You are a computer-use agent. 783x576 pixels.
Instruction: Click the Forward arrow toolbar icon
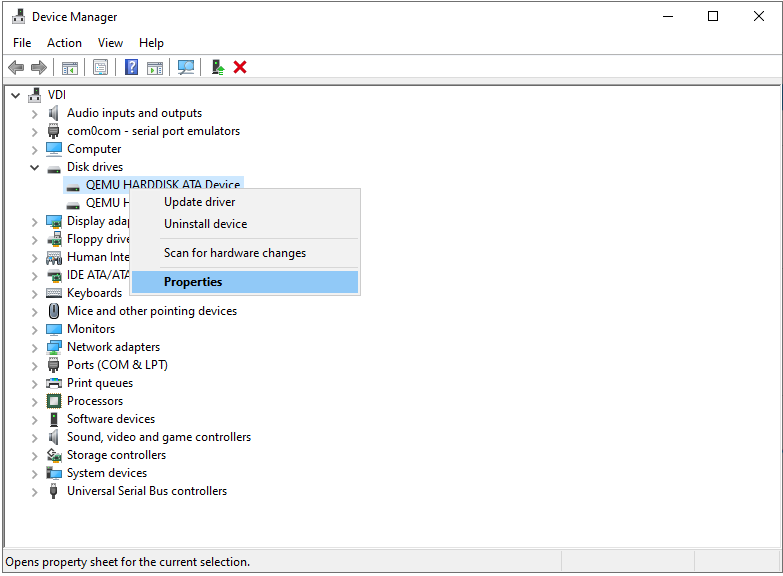(x=38, y=67)
